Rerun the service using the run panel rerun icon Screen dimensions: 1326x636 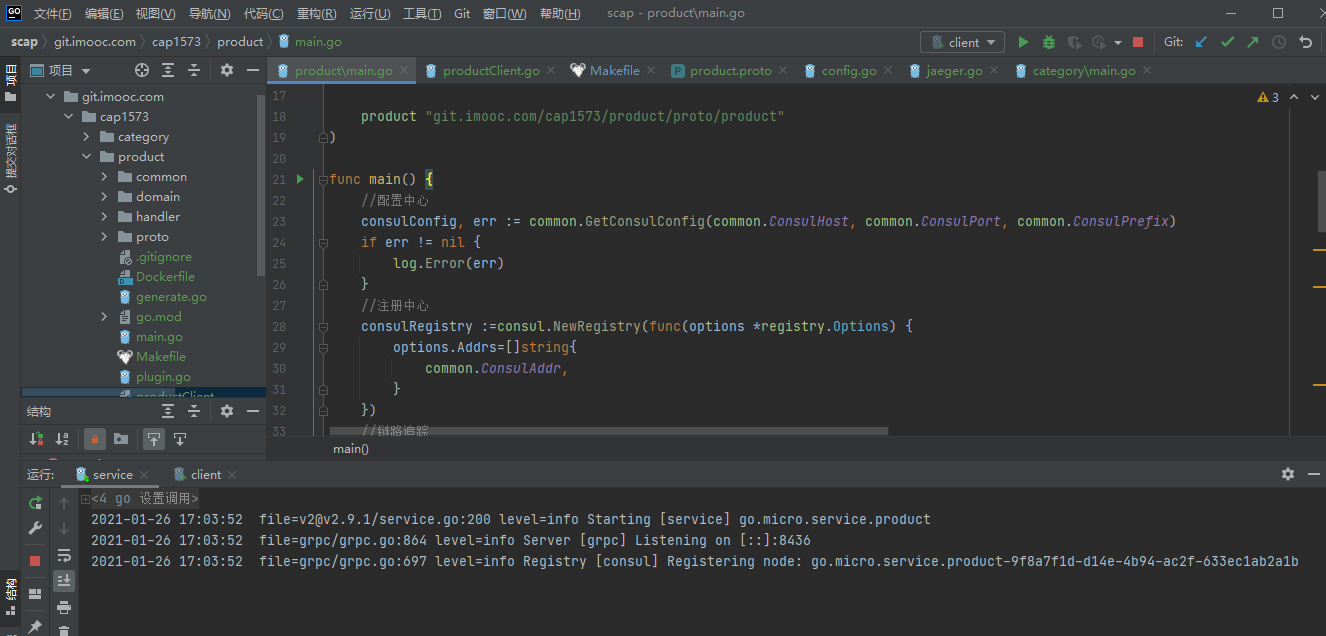tap(36, 503)
